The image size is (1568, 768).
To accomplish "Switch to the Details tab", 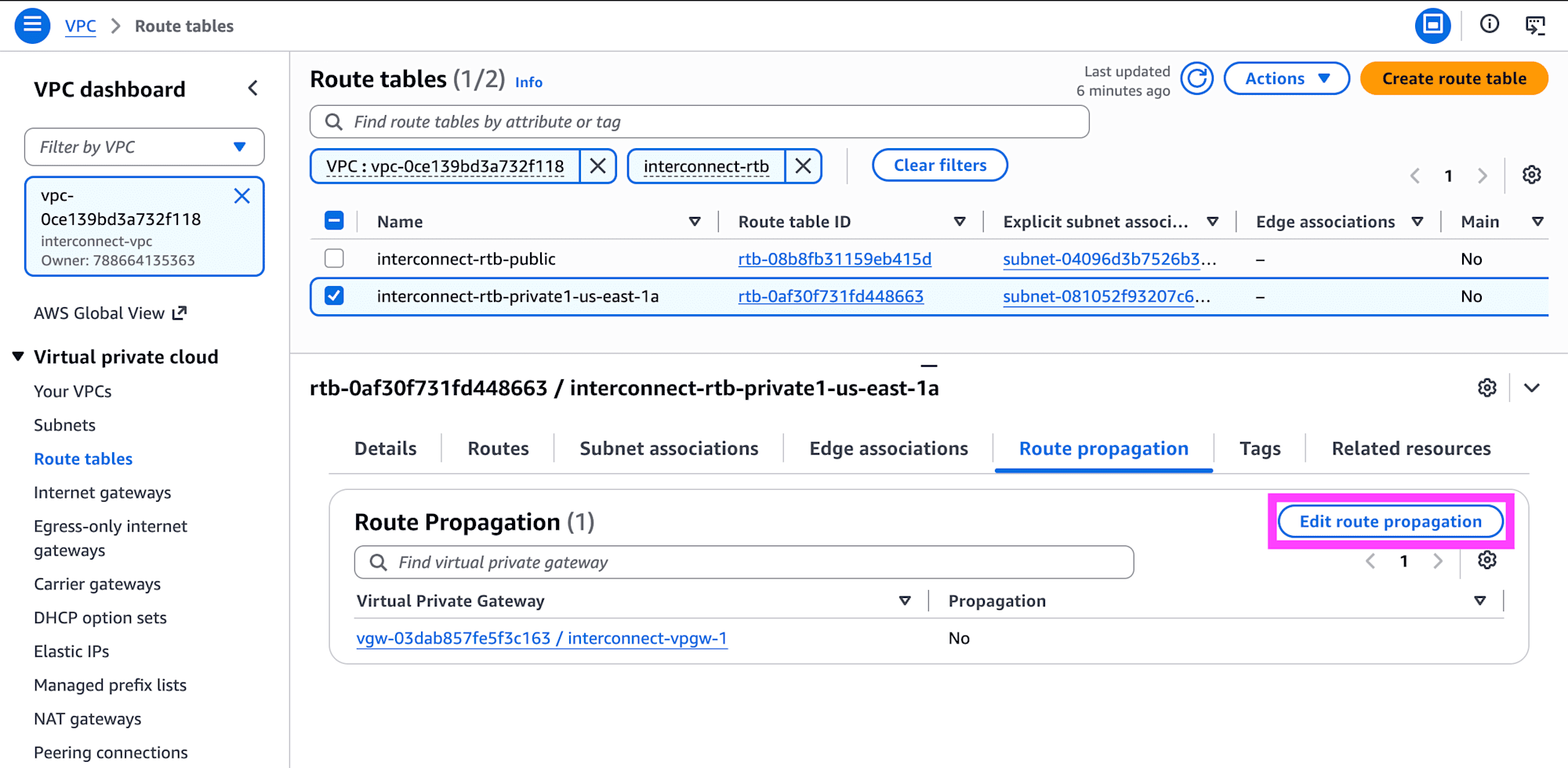I will coord(386,448).
